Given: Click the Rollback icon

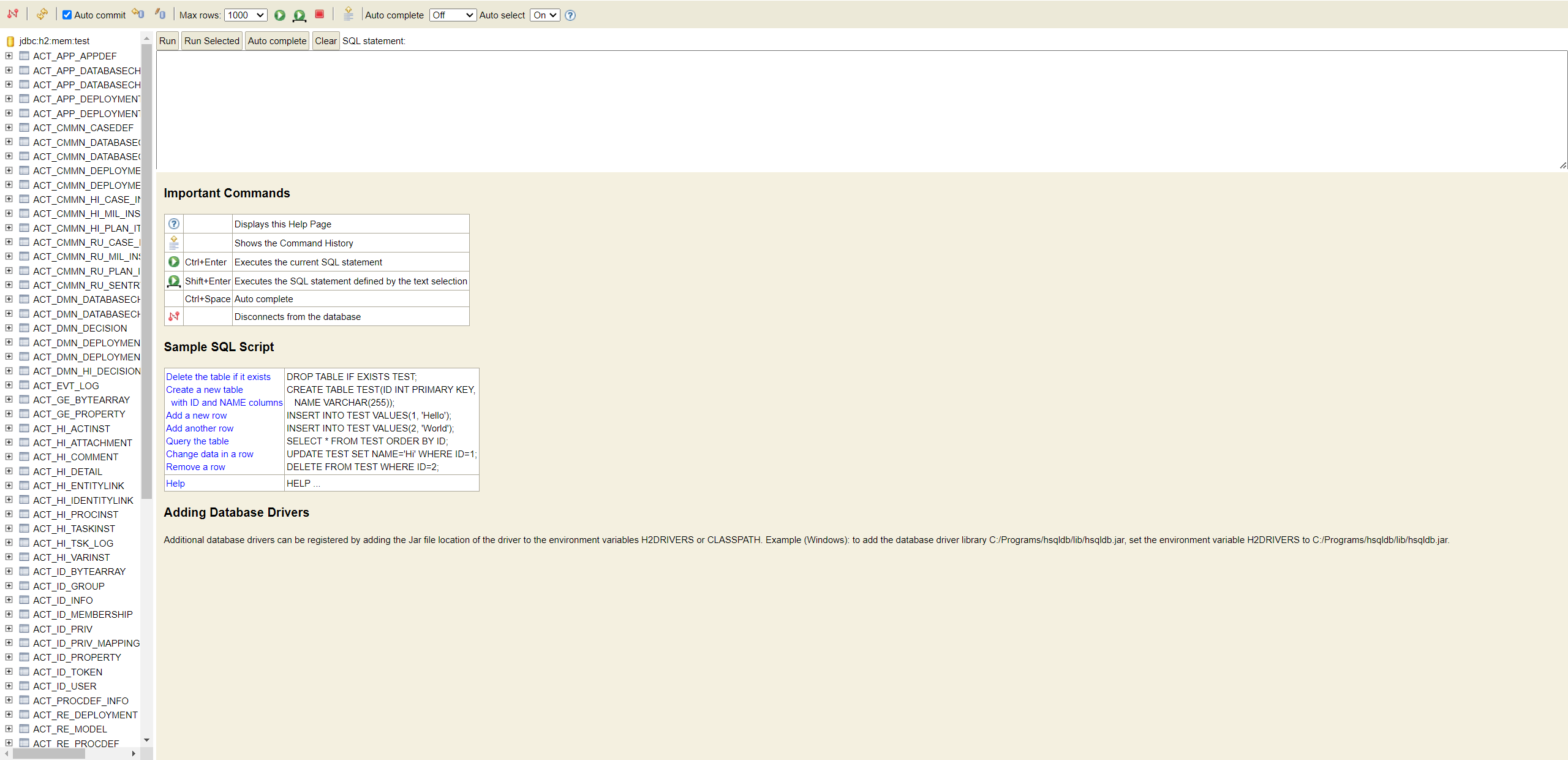Looking at the screenshot, I should 138,13.
